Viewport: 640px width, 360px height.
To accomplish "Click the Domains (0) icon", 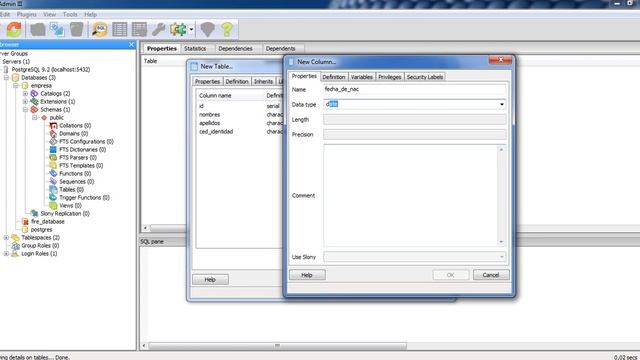I will tap(53, 133).
